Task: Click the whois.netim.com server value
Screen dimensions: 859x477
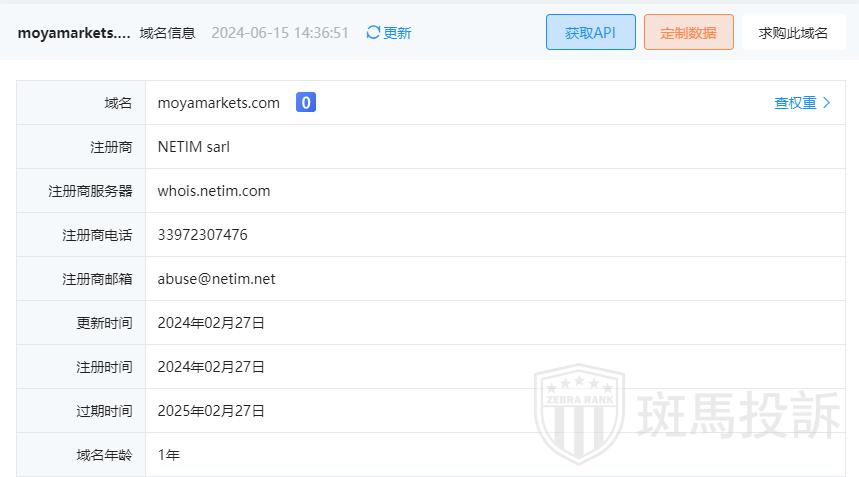Action: (x=214, y=190)
